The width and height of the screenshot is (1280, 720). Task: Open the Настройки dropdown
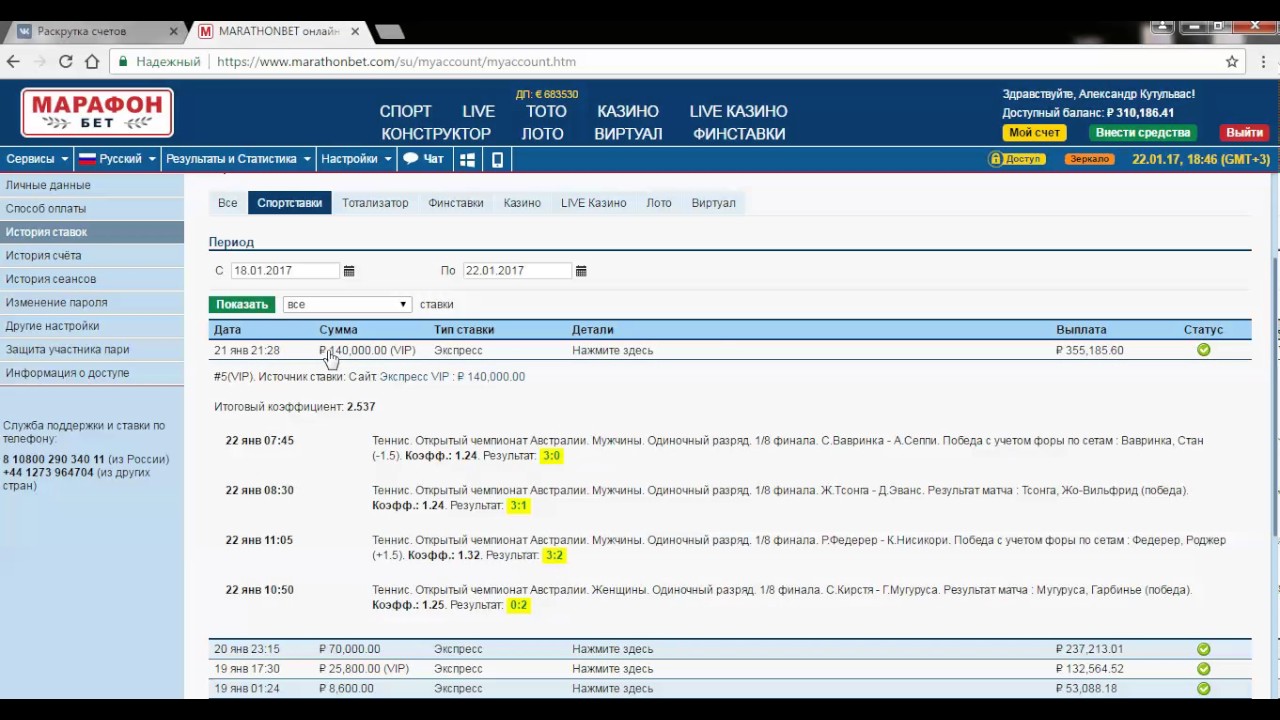click(x=357, y=159)
